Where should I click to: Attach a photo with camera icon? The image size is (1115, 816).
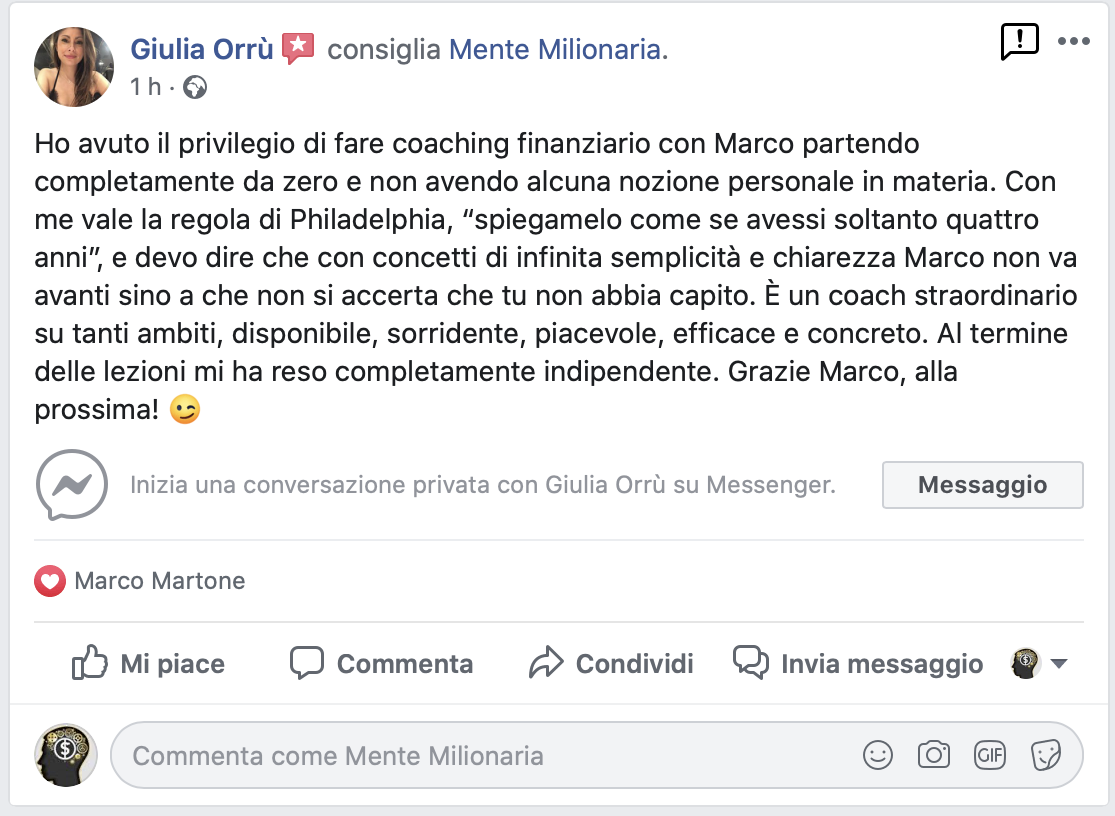tap(934, 755)
